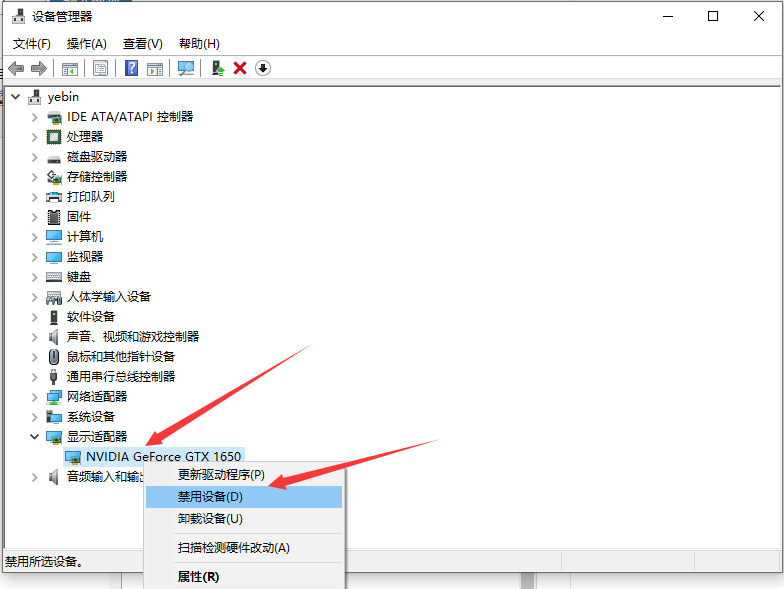Select the yebin root label

pyautogui.click(x=63, y=96)
